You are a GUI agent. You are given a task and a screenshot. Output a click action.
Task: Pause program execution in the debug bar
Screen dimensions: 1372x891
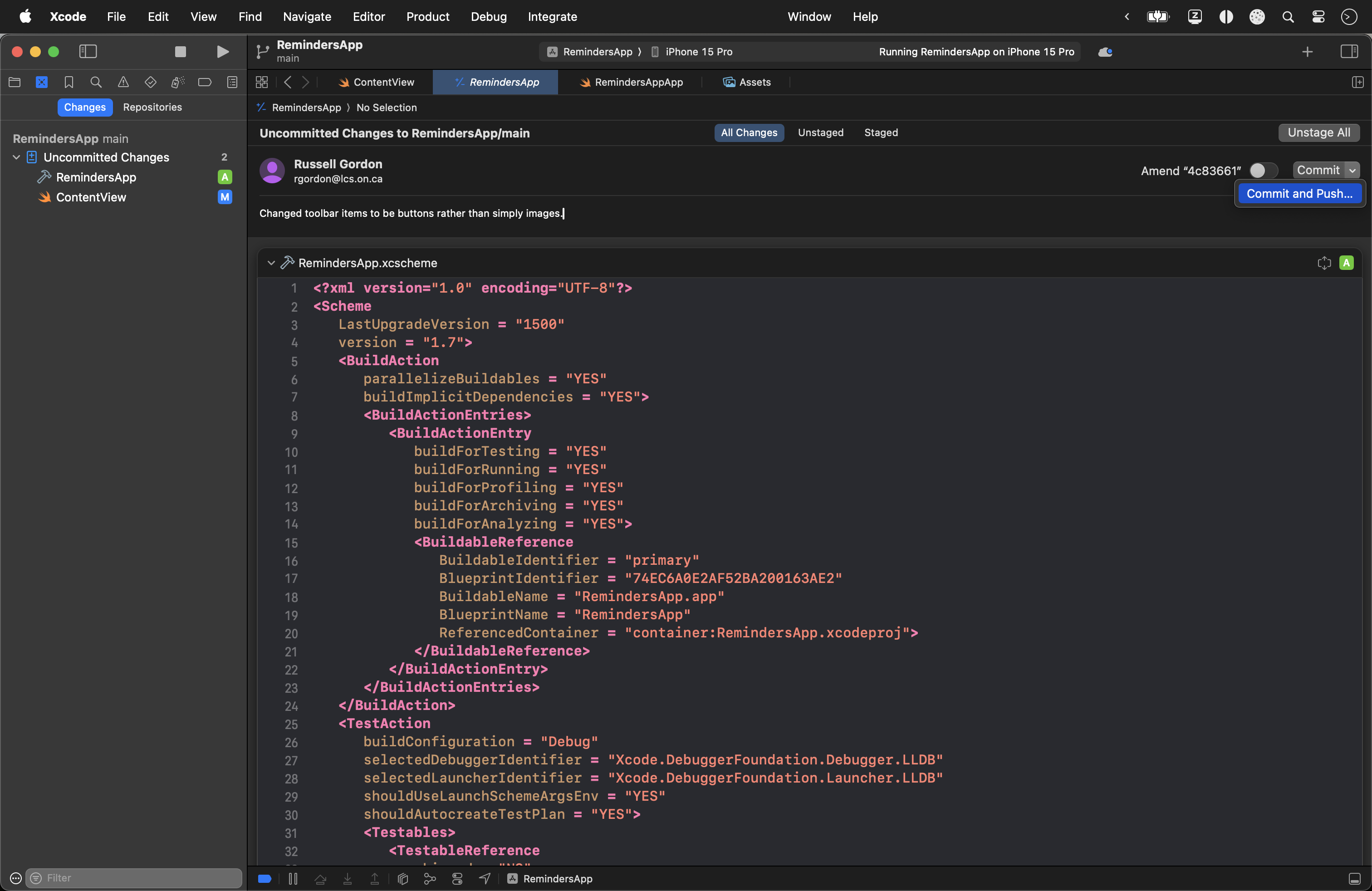coord(293,878)
